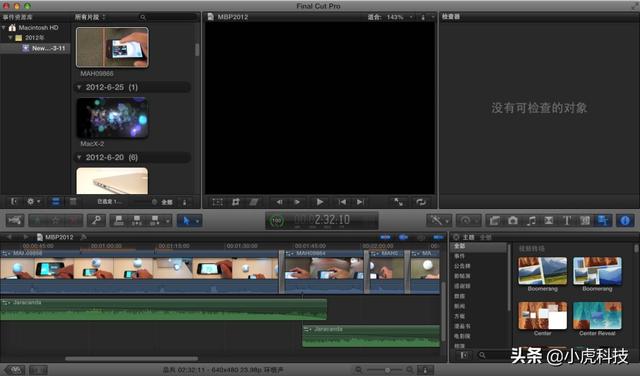Toggle the themes browser sidebar button
Viewport: 640px width, 376px height.
pos(464,355)
